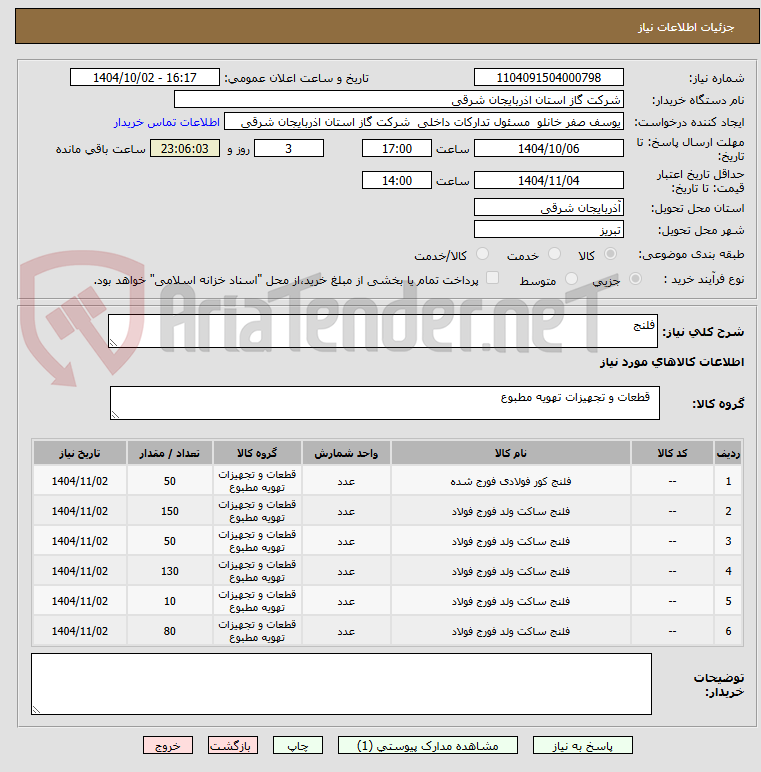Click the quantity 80 in row 6
Viewport: 761px width, 772px height.
point(169,631)
